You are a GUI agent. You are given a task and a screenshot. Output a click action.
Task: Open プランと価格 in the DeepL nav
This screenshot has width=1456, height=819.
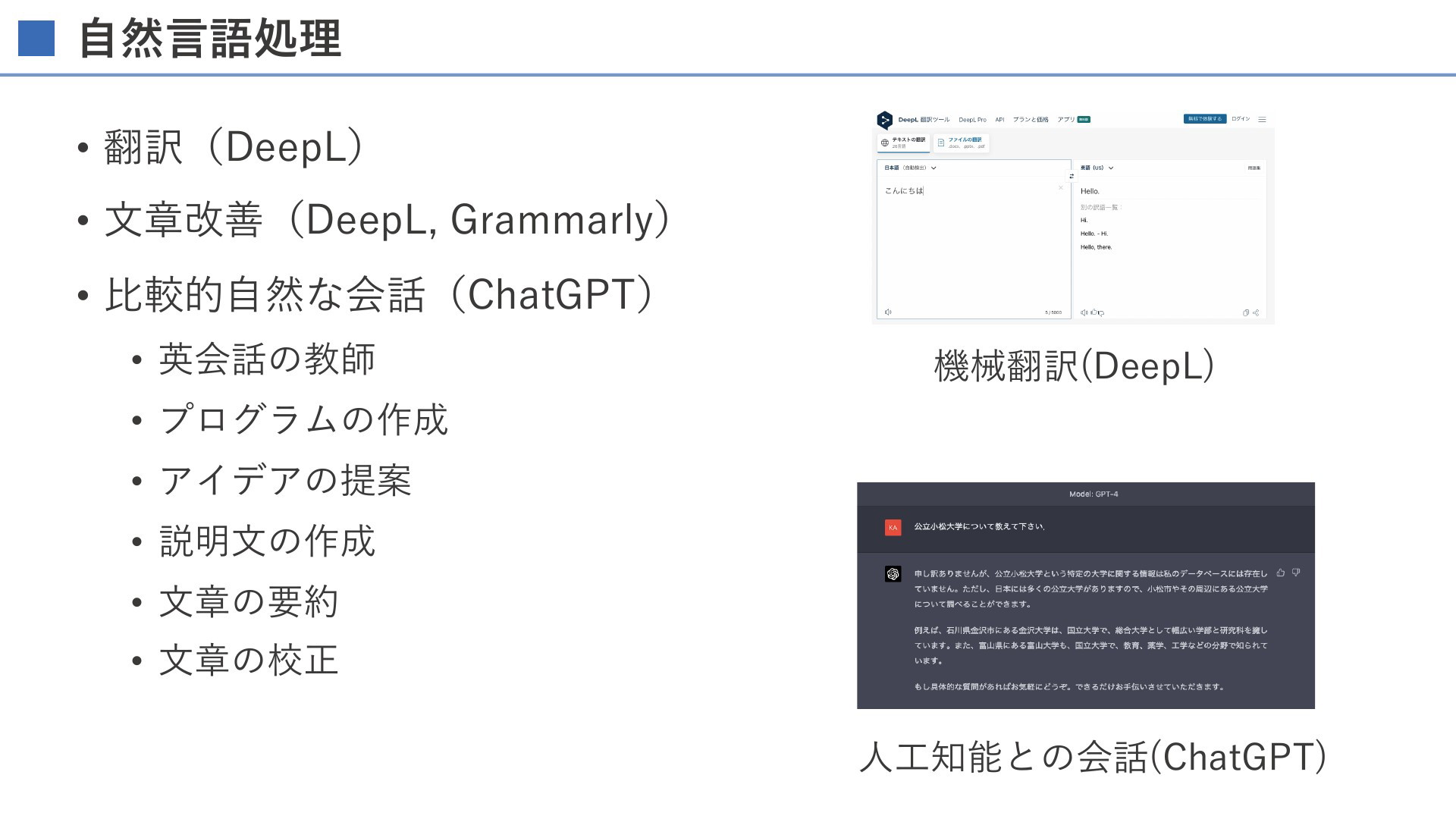(1031, 120)
